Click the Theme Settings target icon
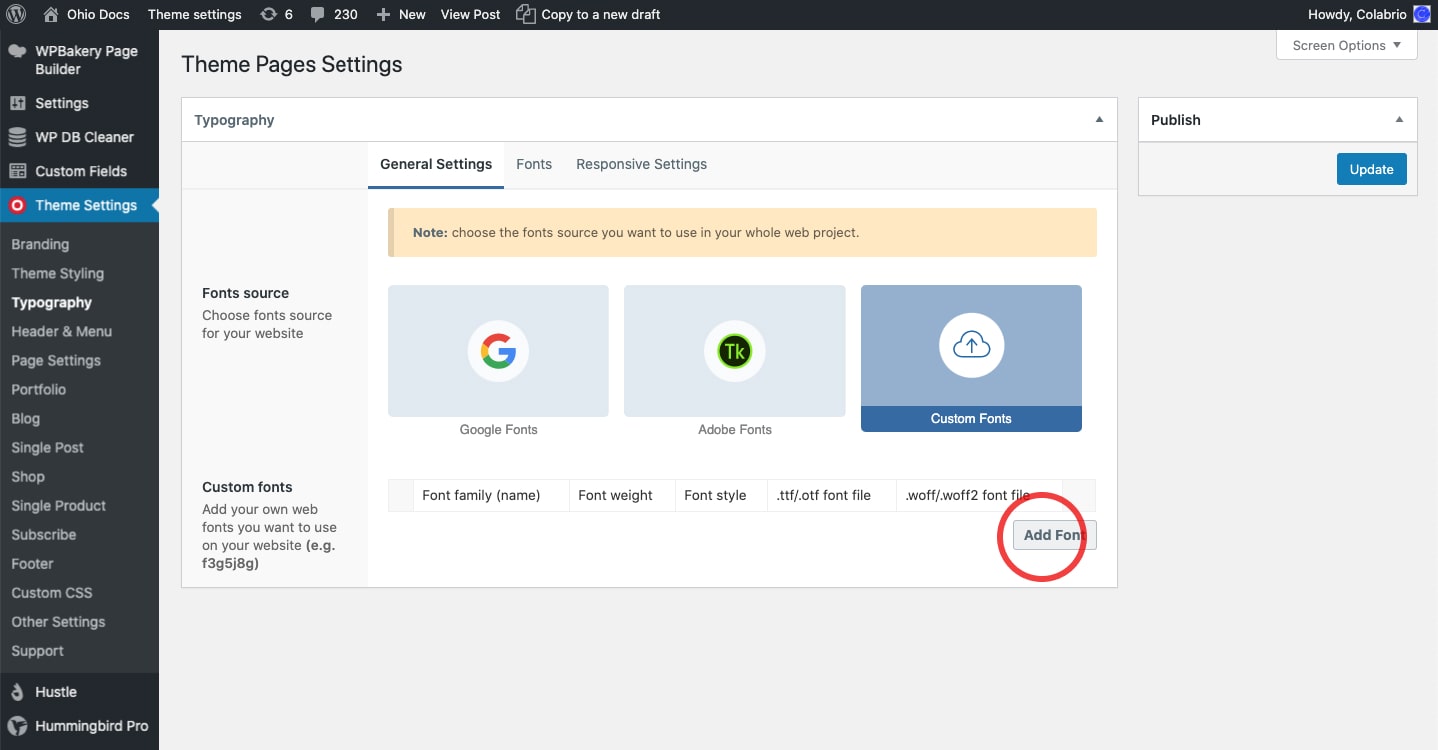The height and width of the screenshot is (750, 1438). (x=17, y=205)
